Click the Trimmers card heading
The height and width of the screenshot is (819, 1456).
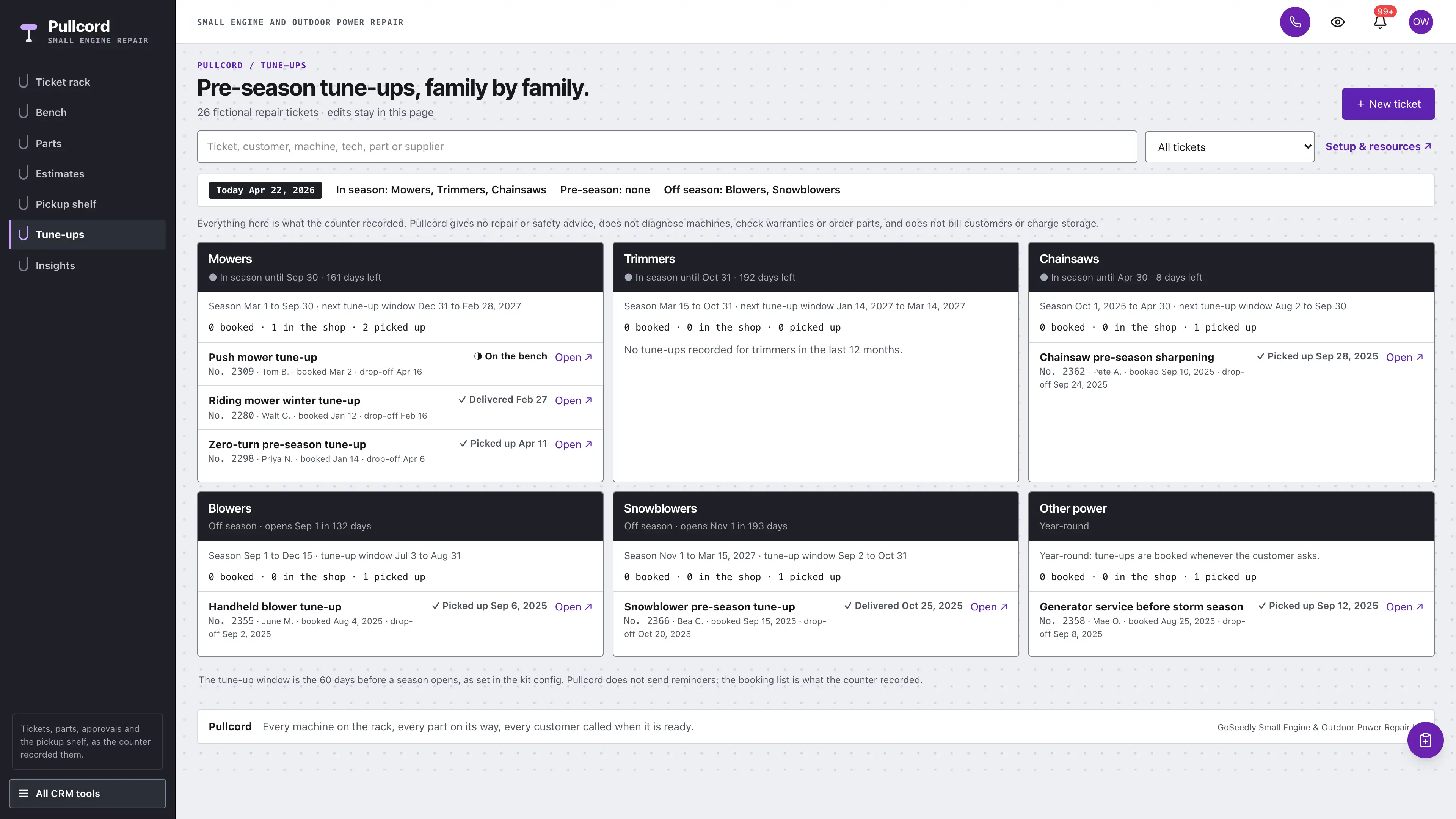pyautogui.click(x=650, y=259)
